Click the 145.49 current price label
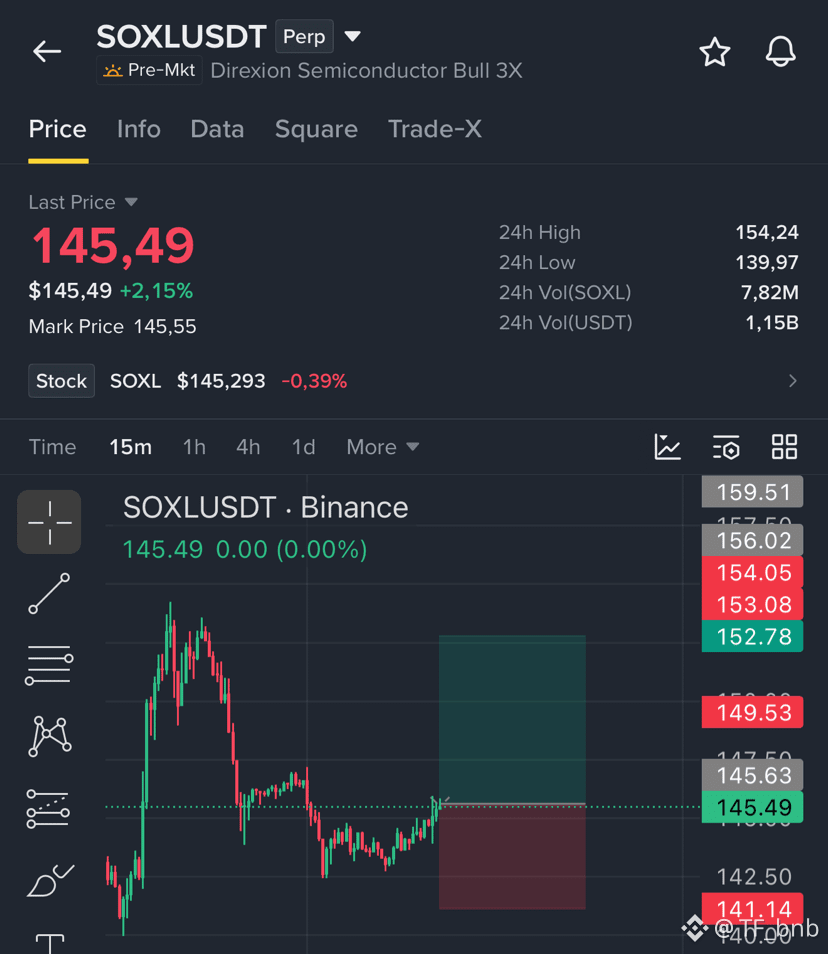 753,807
